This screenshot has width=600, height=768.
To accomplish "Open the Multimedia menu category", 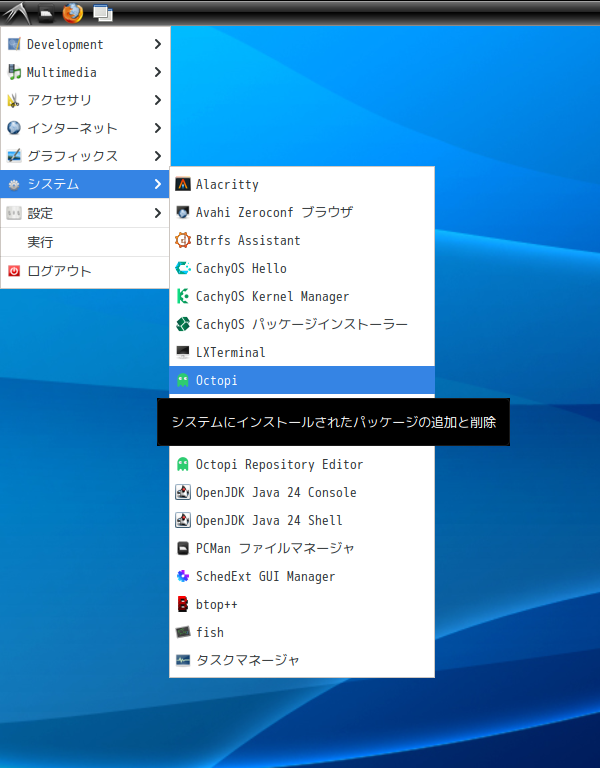I will point(85,72).
